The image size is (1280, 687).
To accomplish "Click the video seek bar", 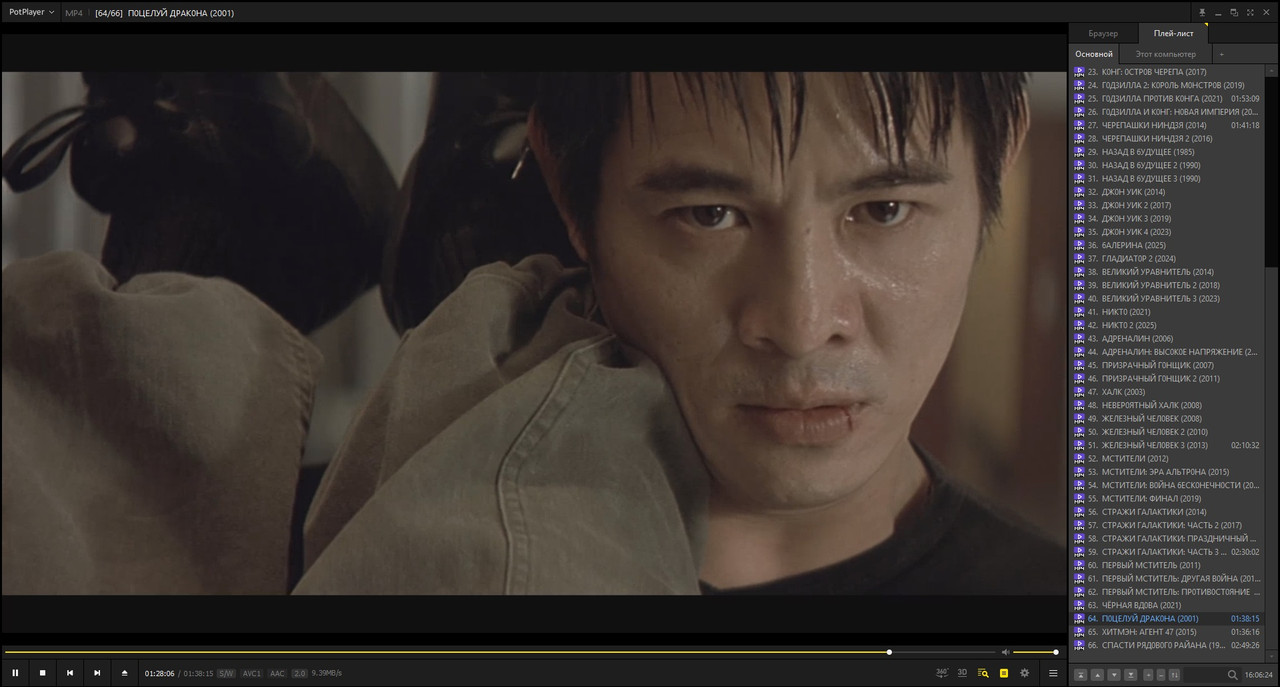I will (500, 652).
